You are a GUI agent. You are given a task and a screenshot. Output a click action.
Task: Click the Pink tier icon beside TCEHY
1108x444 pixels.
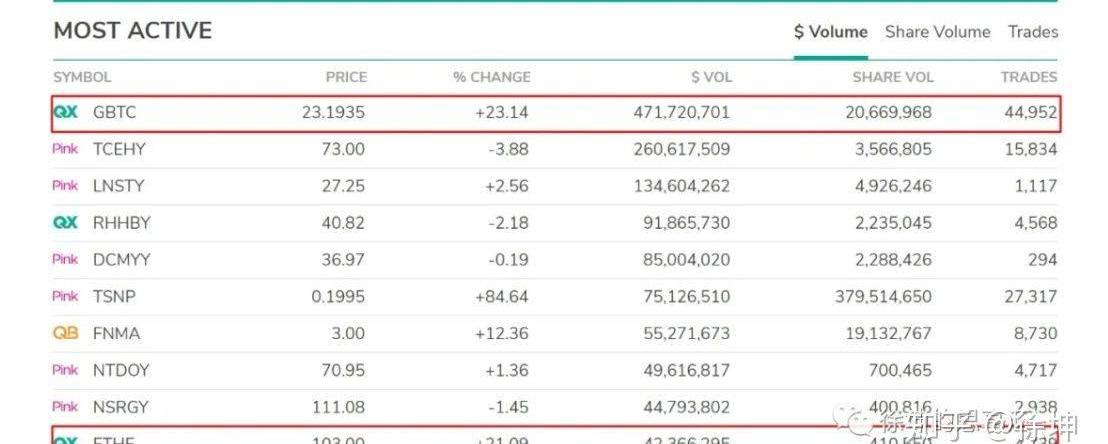pos(65,149)
